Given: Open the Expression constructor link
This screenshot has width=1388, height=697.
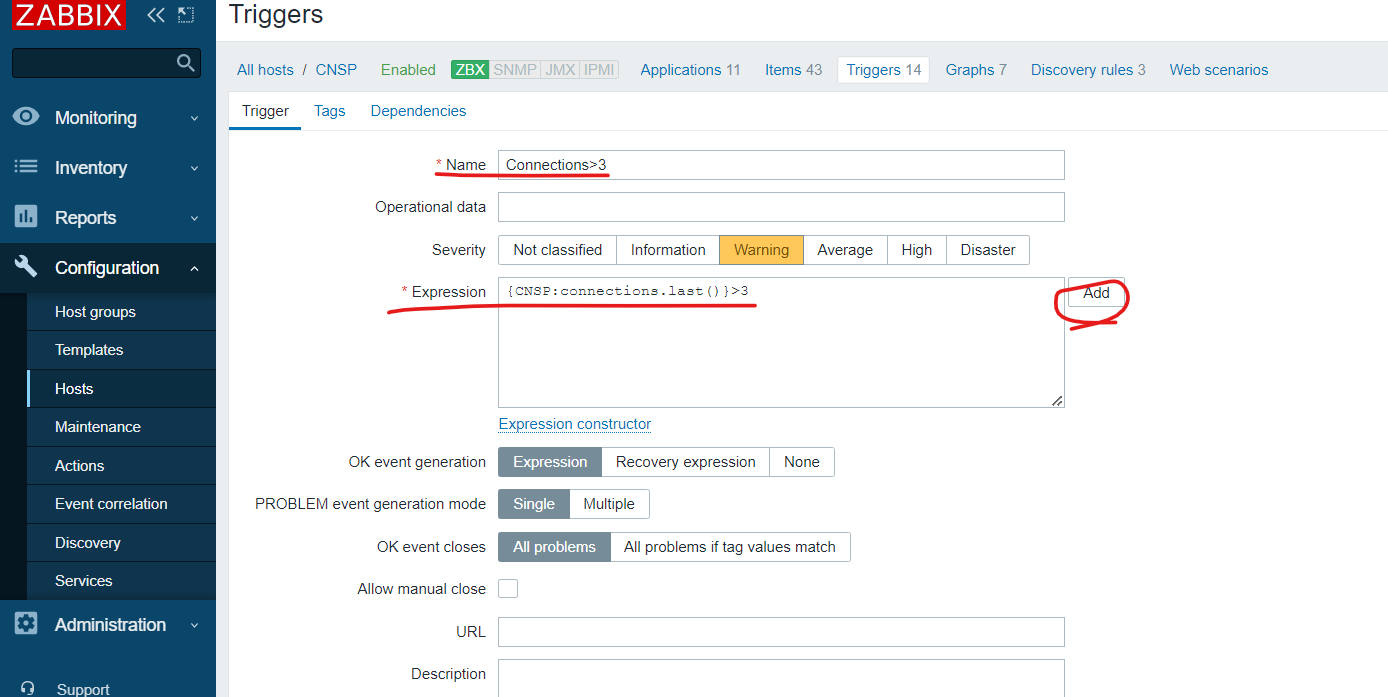Looking at the screenshot, I should pyautogui.click(x=575, y=424).
